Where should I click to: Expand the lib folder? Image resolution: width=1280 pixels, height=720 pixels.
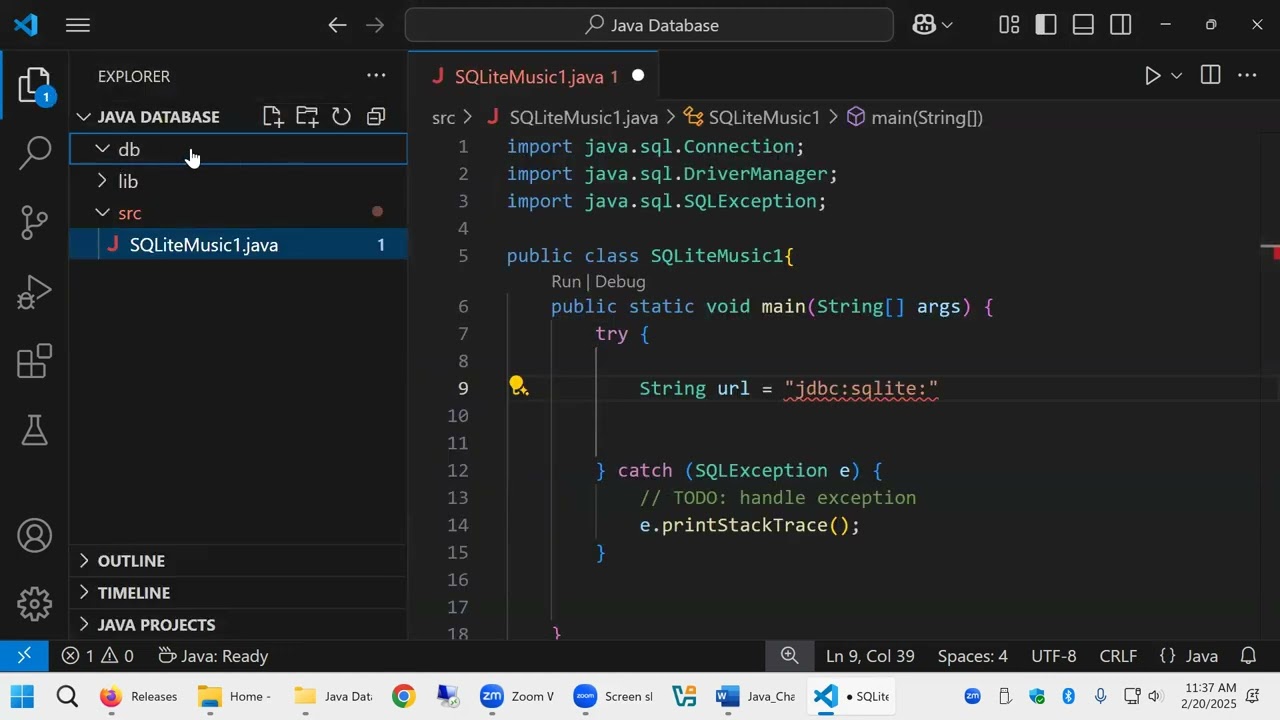102,181
